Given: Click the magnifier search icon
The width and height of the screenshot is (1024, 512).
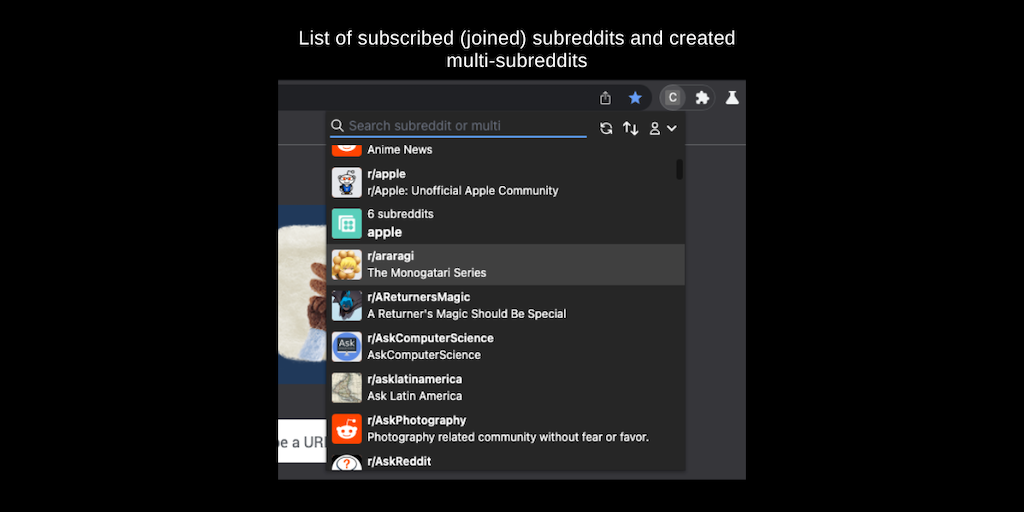Looking at the screenshot, I should pos(337,125).
